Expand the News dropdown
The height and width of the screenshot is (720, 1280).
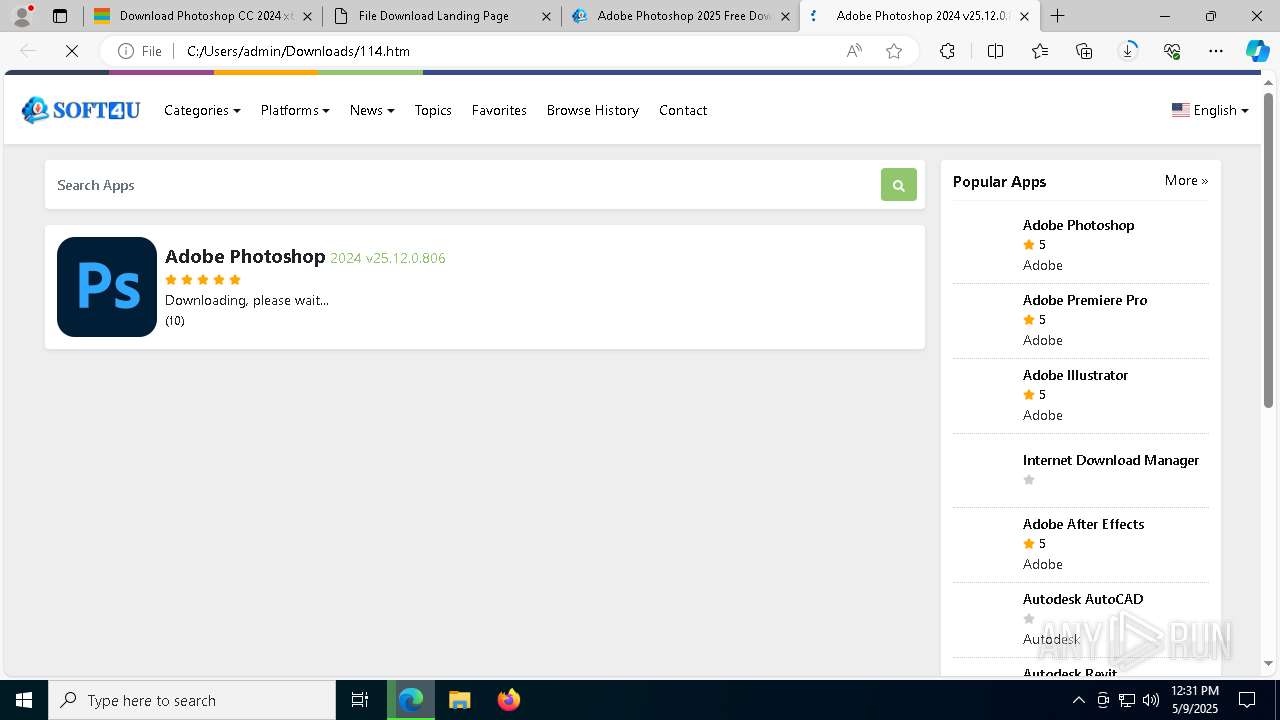372,110
